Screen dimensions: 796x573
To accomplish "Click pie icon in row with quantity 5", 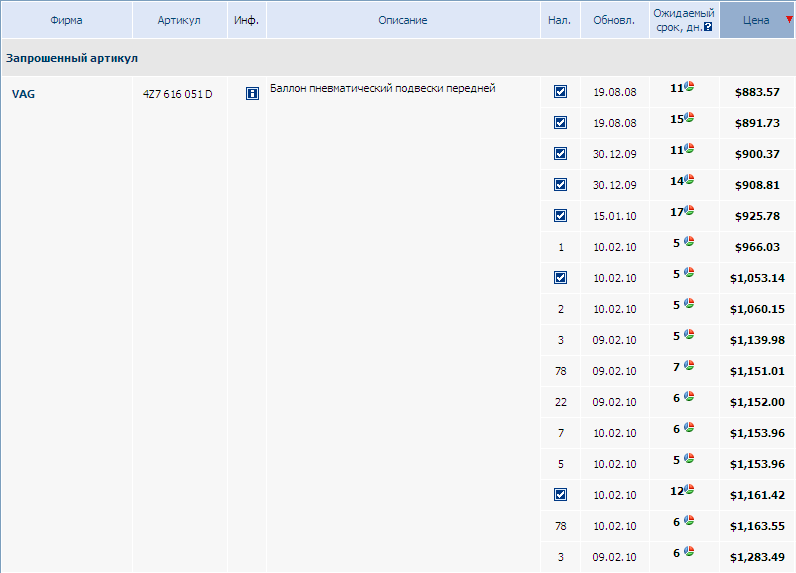I will click(x=689, y=458).
